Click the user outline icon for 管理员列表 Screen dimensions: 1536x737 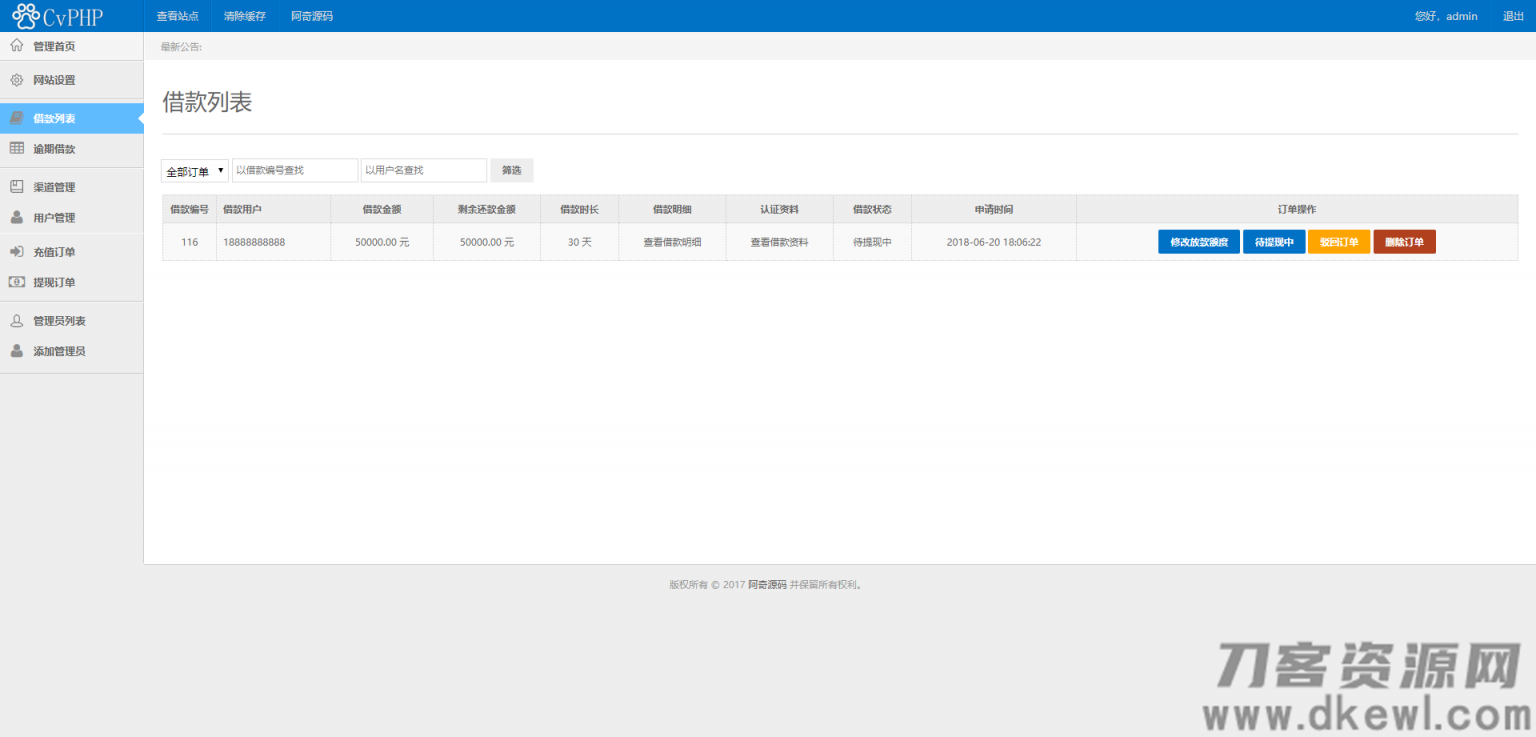pos(16,321)
